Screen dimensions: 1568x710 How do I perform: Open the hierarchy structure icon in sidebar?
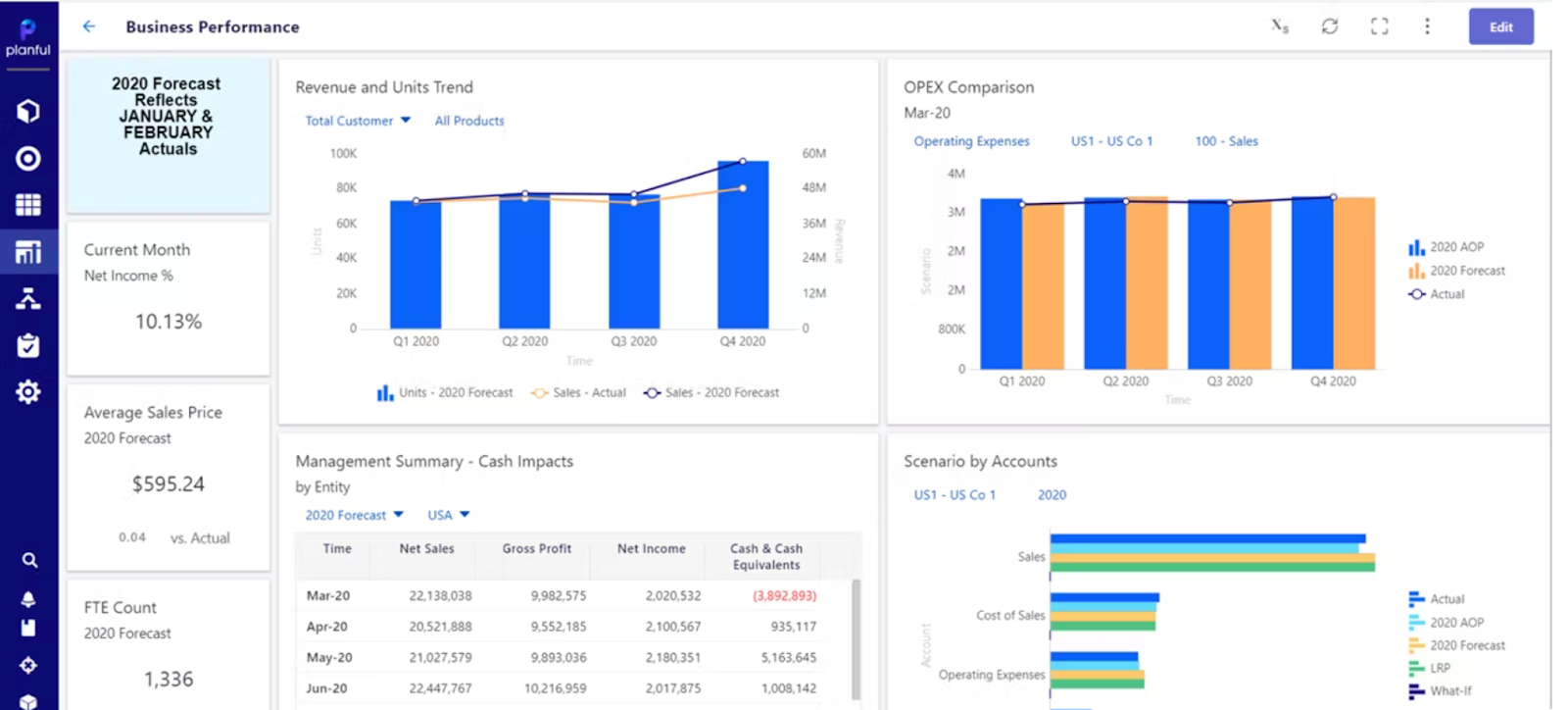coord(28,299)
